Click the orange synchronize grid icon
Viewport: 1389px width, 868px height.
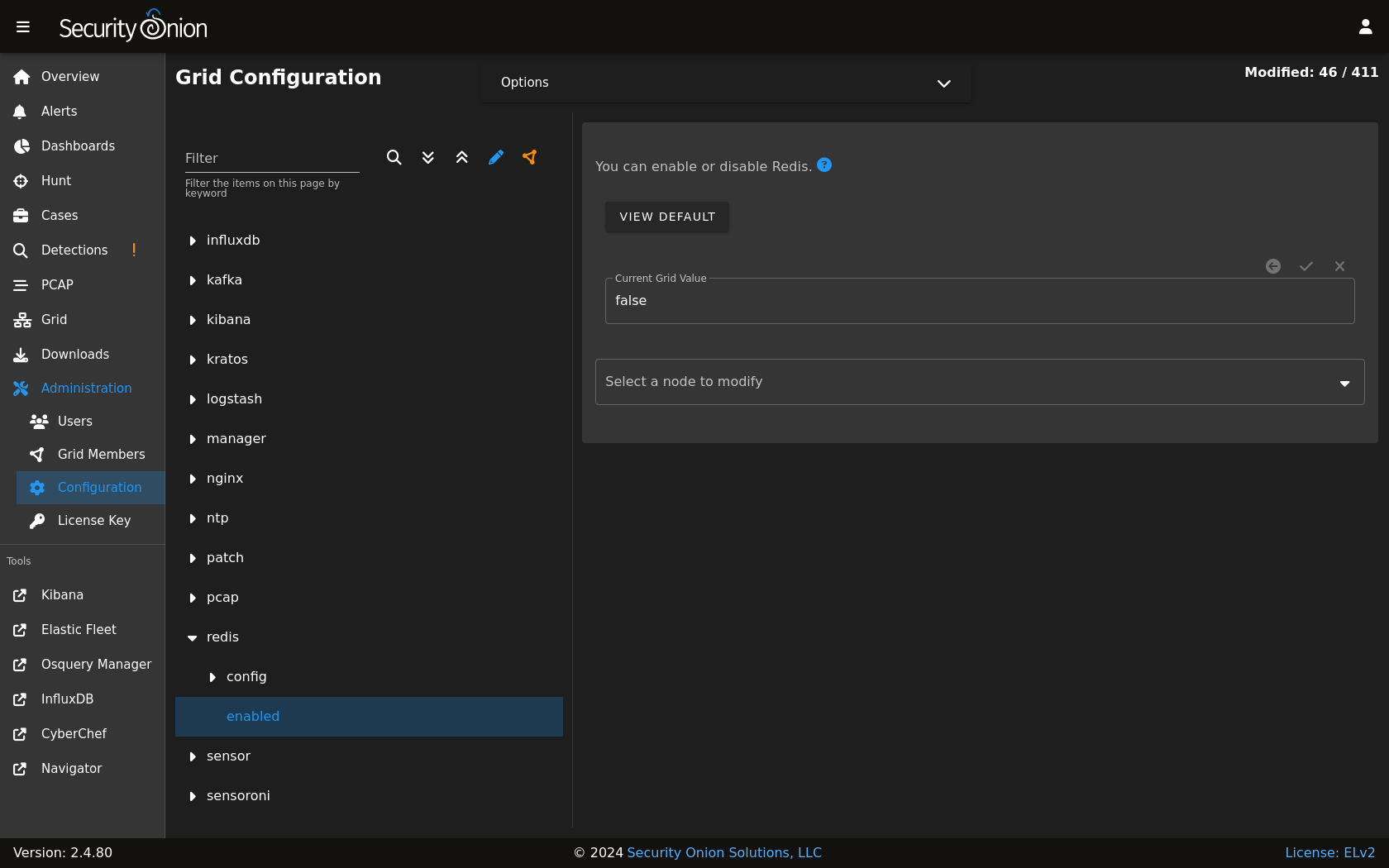point(530,157)
